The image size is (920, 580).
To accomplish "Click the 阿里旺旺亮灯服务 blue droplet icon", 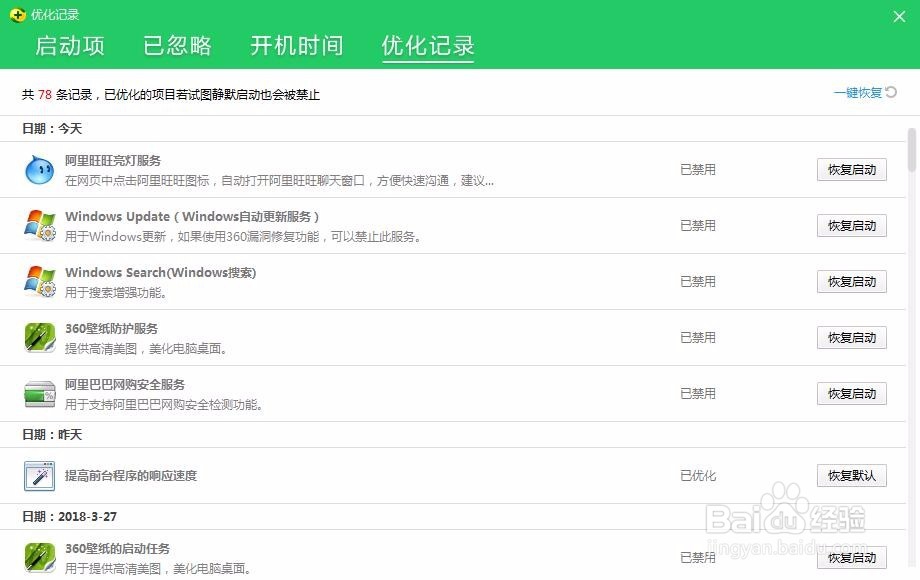I will click(40, 169).
